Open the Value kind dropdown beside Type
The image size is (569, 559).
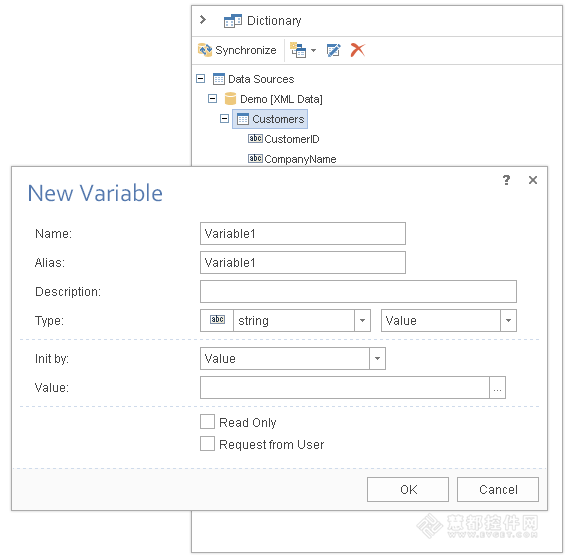point(508,320)
